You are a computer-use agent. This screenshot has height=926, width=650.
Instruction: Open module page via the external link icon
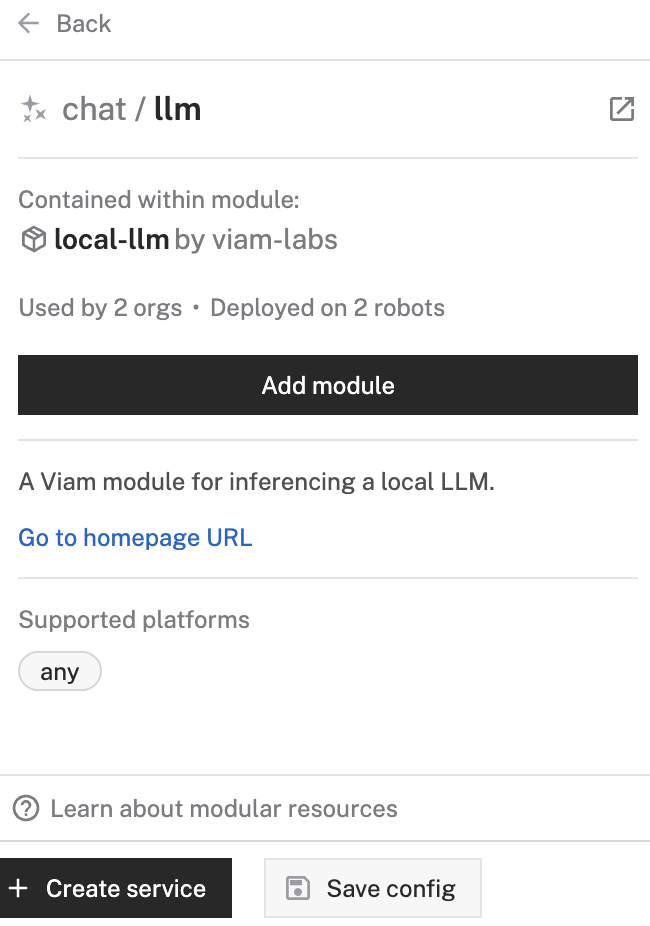pyautogui.click(x=621, y=109)
